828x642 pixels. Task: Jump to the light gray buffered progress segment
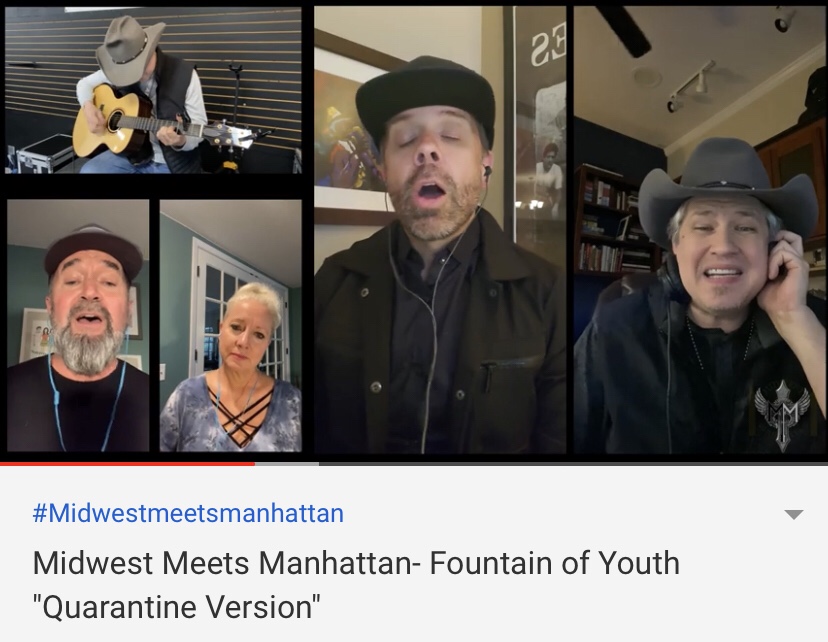(287, 464)
